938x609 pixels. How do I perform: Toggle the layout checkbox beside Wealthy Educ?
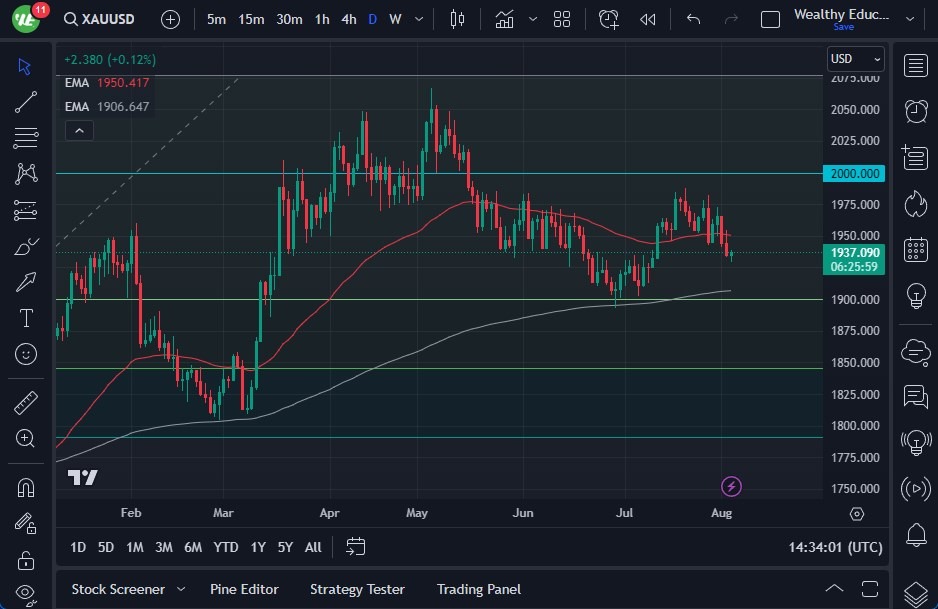pos(770,19)
